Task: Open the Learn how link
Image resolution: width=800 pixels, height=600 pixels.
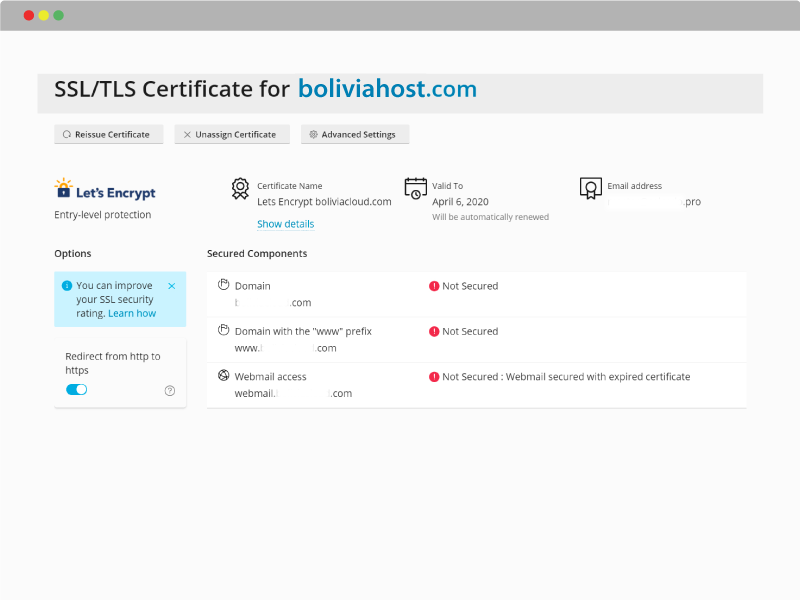Action: [x=132, y=313]
